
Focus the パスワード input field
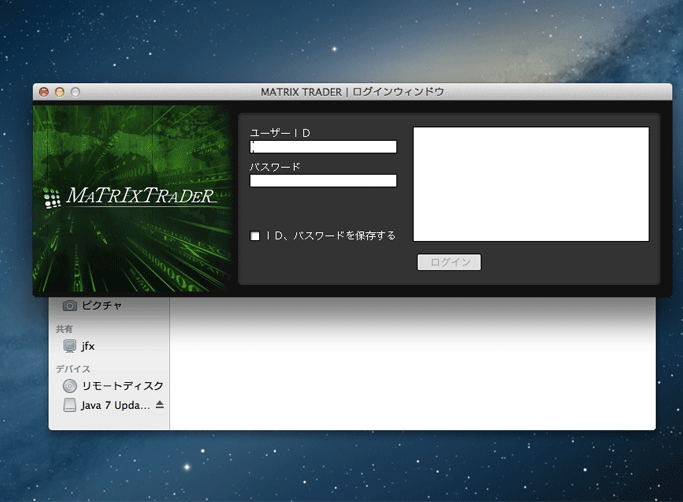323,181
